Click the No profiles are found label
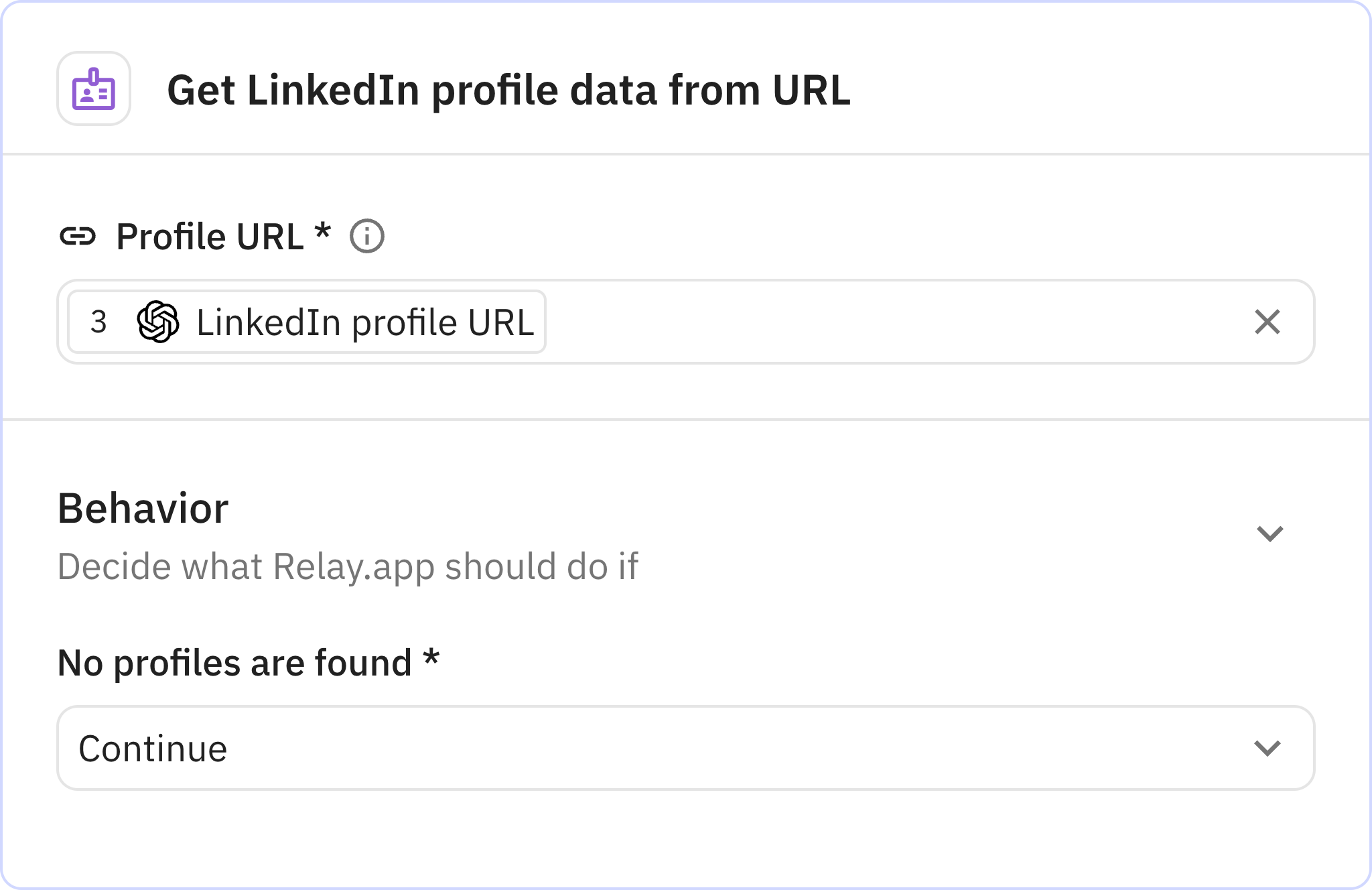This screenshot has height=890, width=1372. coord(234,663)
